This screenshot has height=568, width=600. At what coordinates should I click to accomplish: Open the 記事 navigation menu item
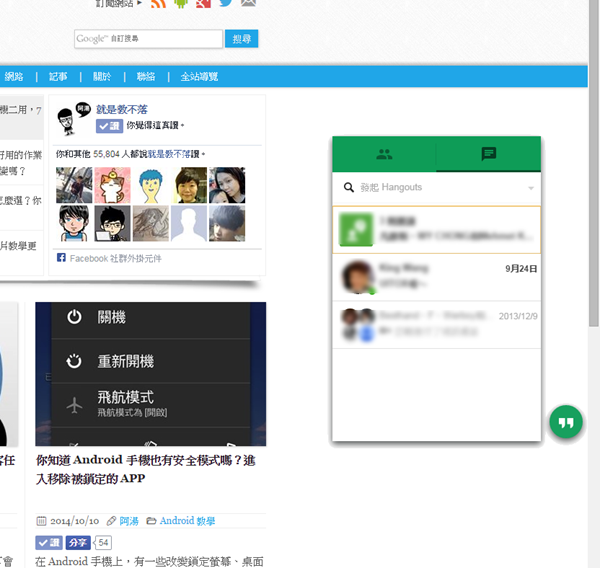[58, 77]
